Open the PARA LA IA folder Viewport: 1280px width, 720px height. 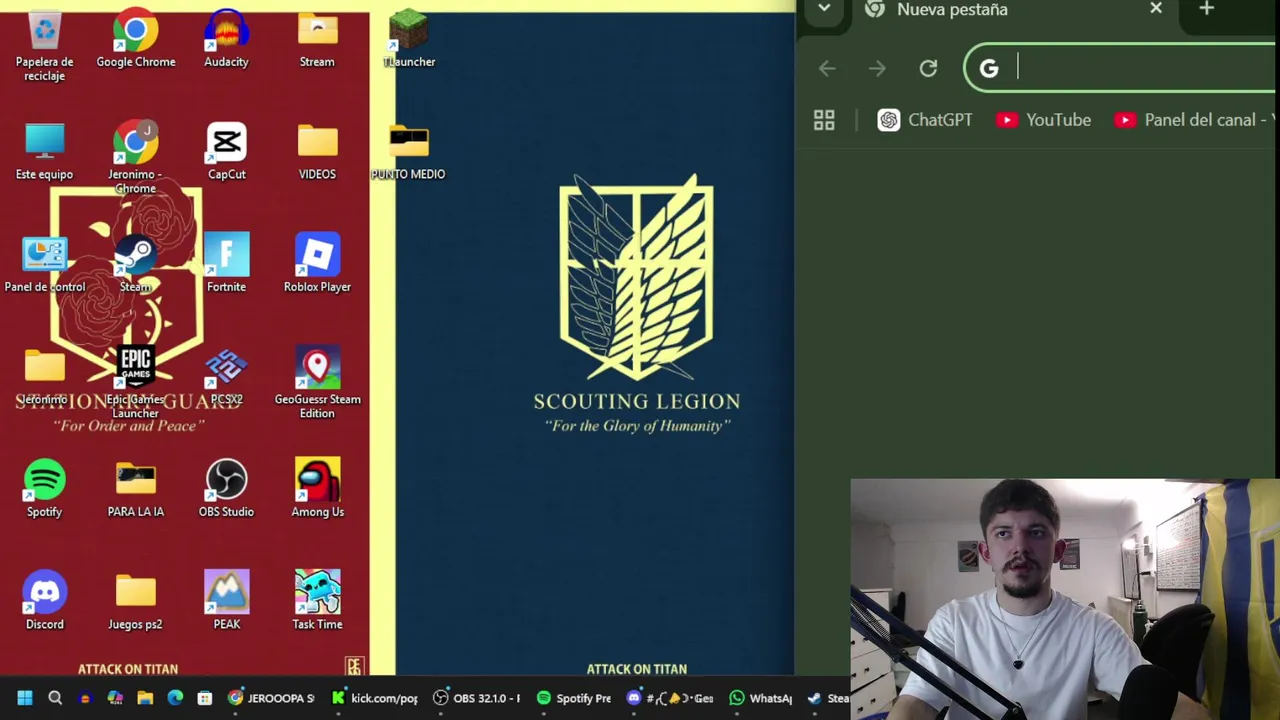[135, 490]
